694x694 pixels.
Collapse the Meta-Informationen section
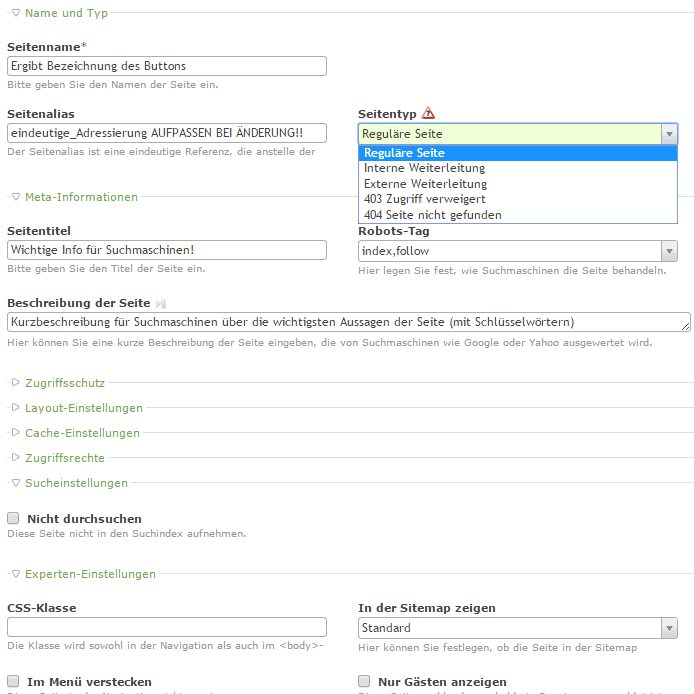click(16, 197)
